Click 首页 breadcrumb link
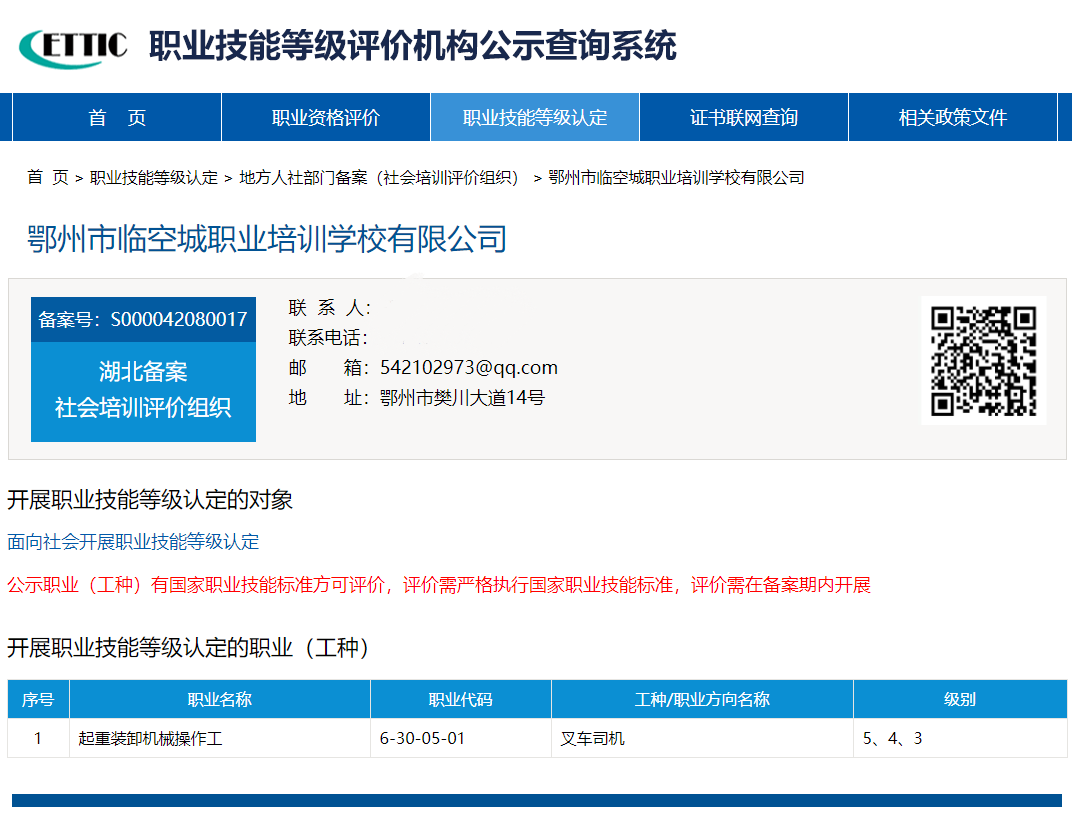The image size is (1072, 824). coord(48,178)
